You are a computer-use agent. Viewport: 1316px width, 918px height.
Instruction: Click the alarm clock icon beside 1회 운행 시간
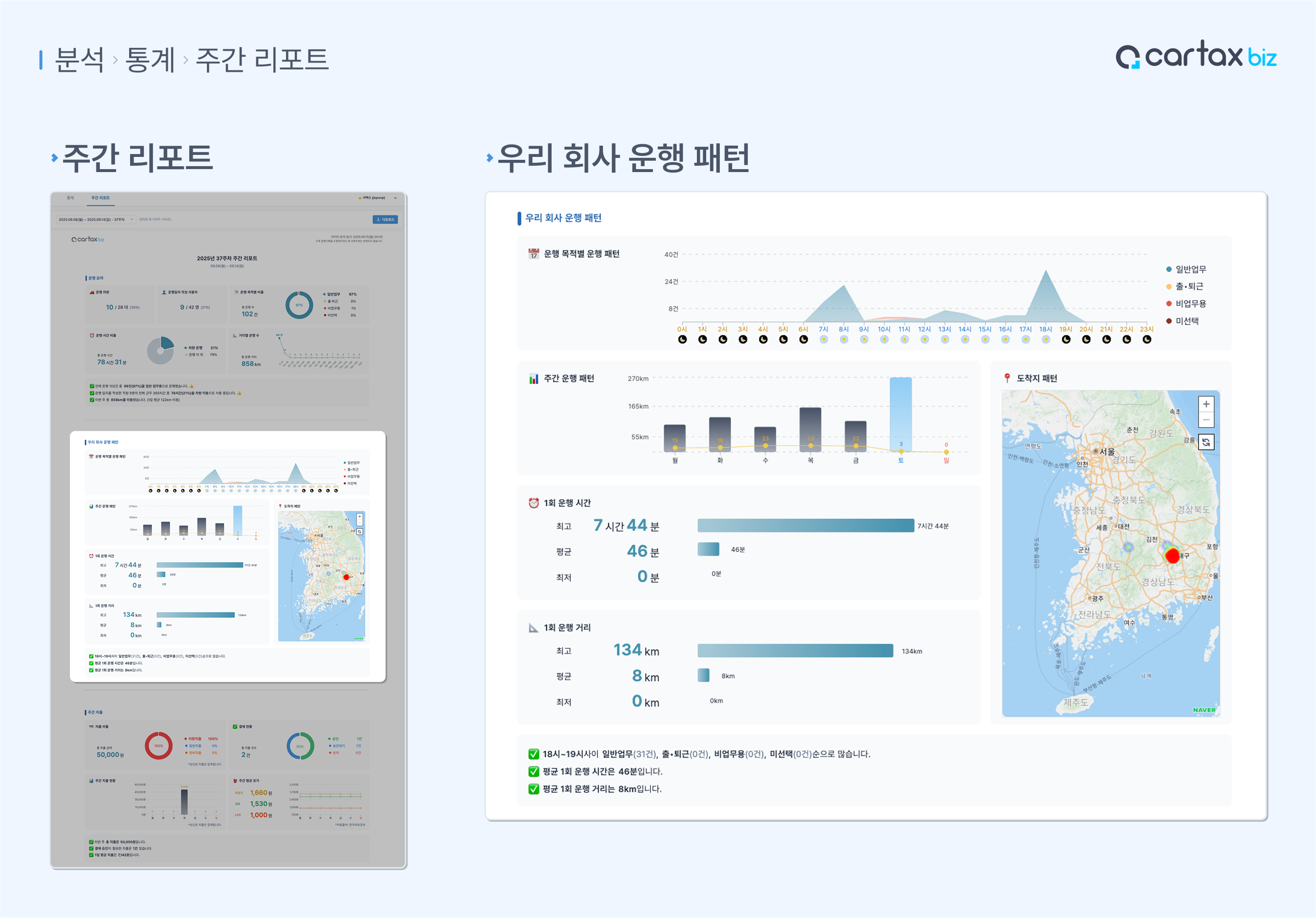534,503
